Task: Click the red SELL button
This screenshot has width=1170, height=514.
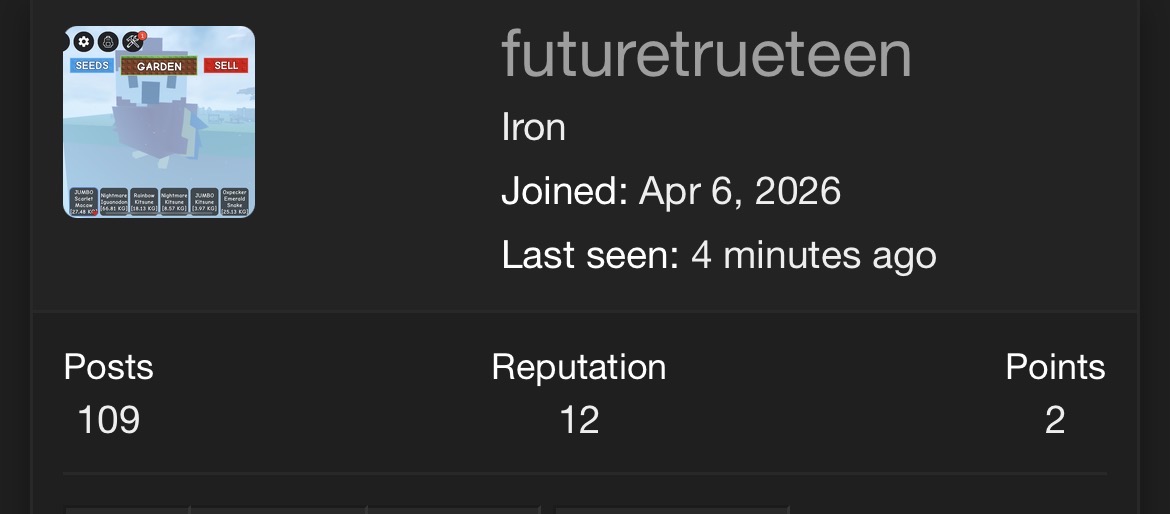Action: [226, 66]
